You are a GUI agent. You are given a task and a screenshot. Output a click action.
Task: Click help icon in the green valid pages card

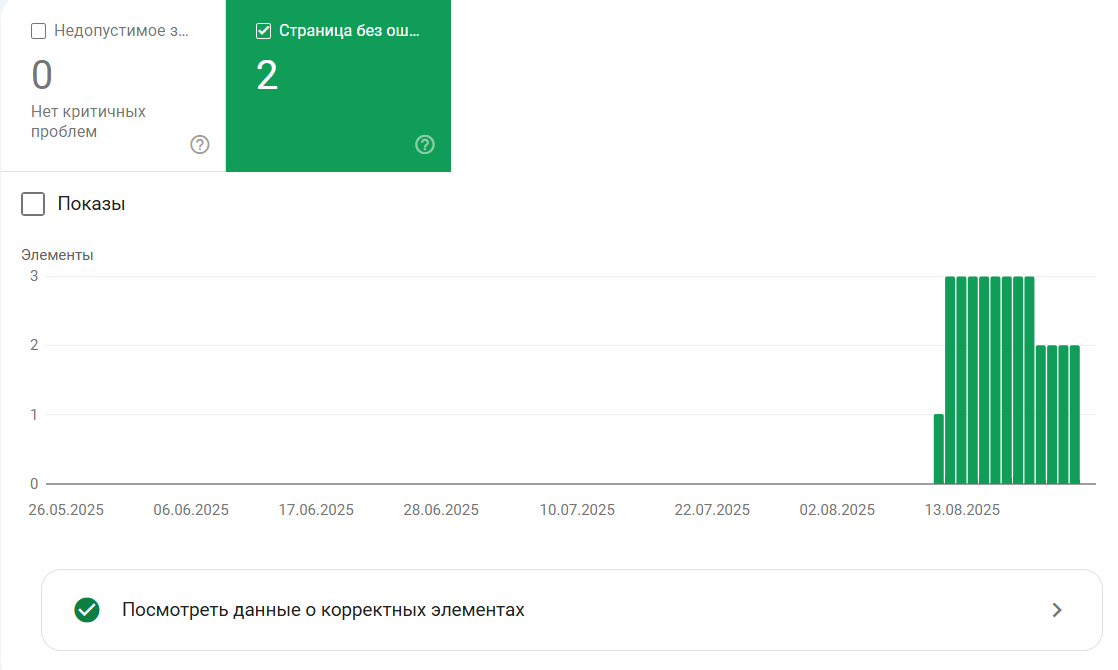(x=425, y=145)
